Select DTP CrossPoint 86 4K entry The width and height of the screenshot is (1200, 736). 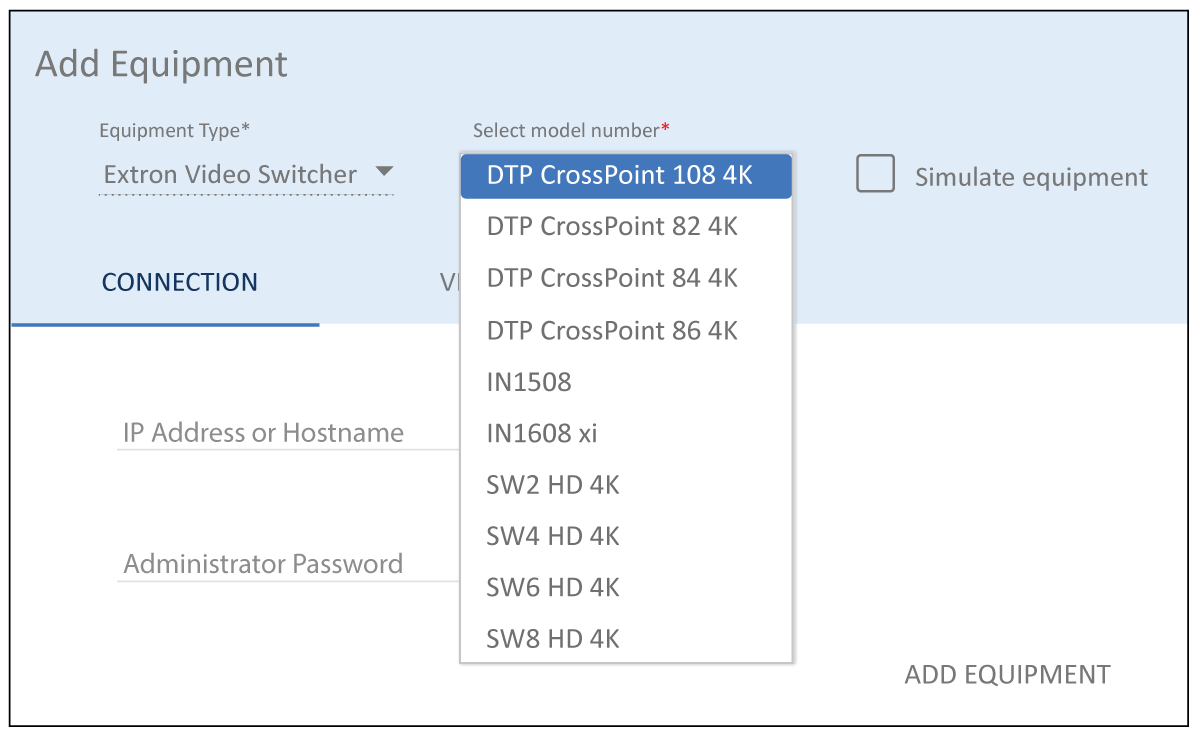click(625, 330)
